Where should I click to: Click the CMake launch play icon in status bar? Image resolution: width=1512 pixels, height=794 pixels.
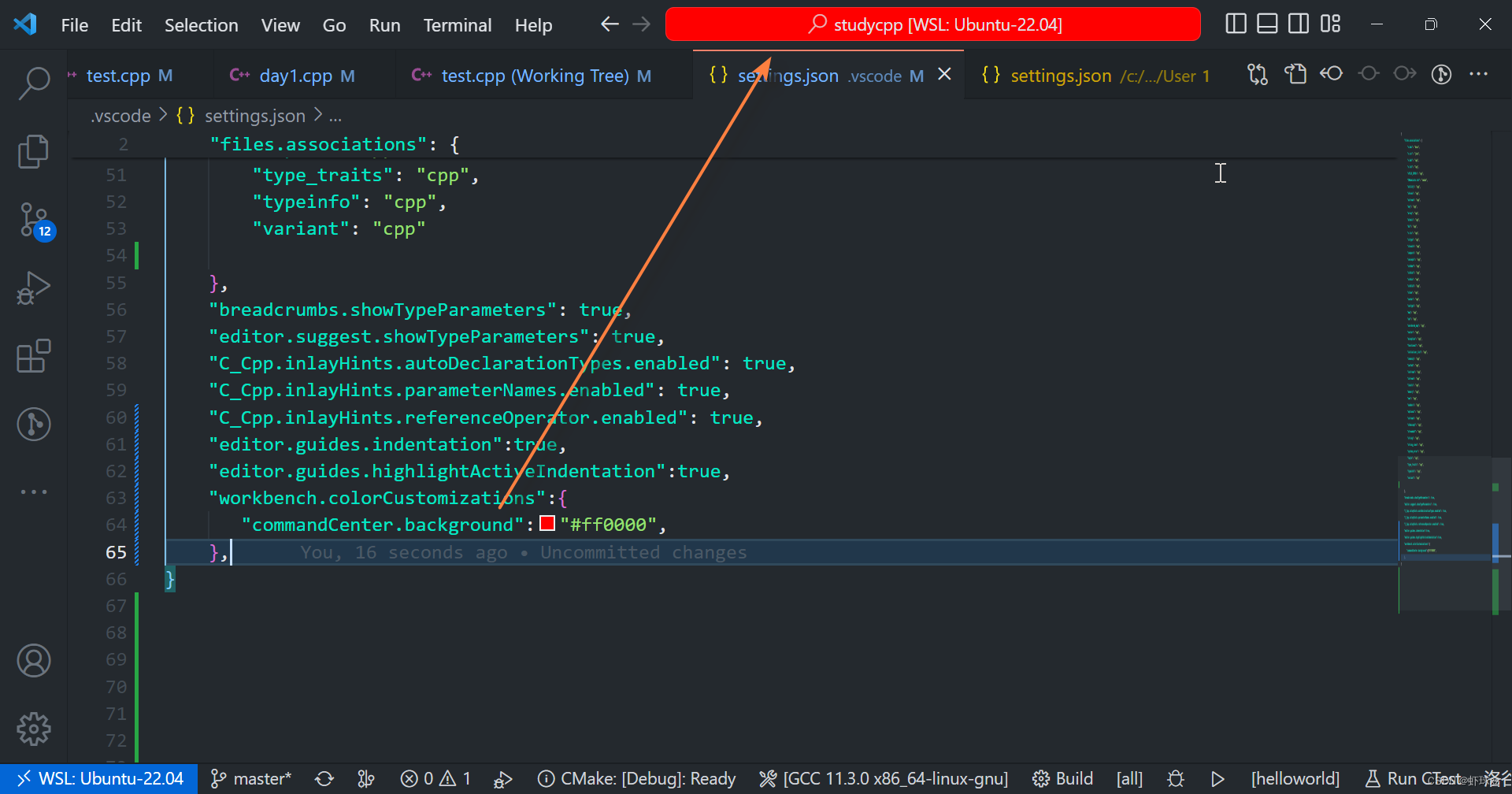pos(1217,779)
